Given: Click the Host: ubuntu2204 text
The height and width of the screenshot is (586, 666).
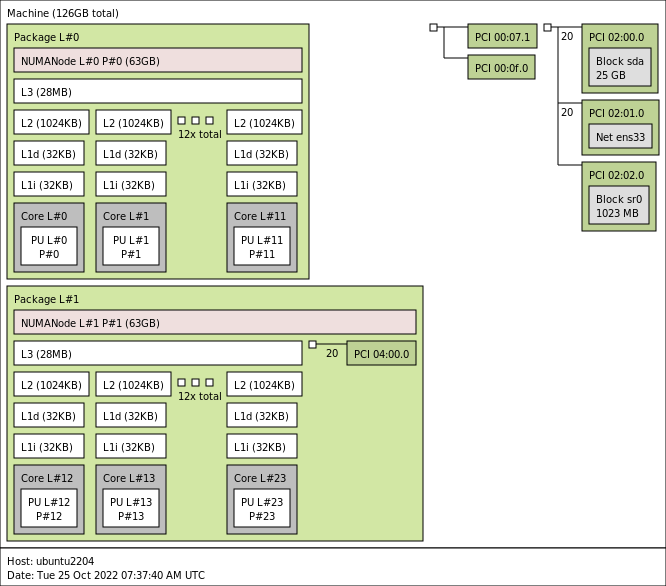Looking at the screenshot, I should [50, 561].
